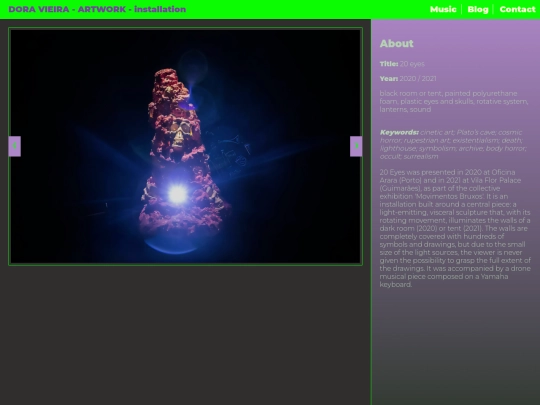
Task: Click the Year: 2020 / 2021 line
Action: pyautogui.click(x=408, y=79)
